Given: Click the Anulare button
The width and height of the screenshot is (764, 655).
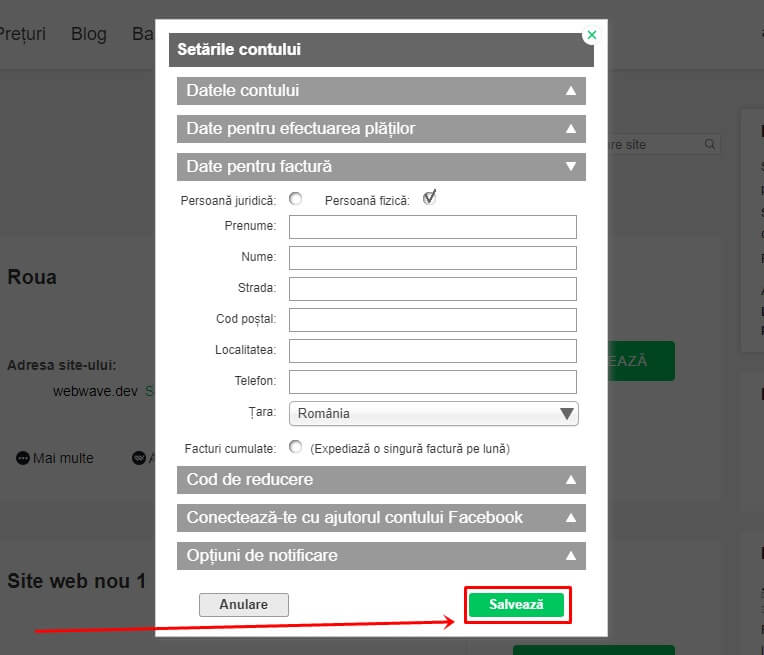Looking at the screenshot, I should point(244,604).
